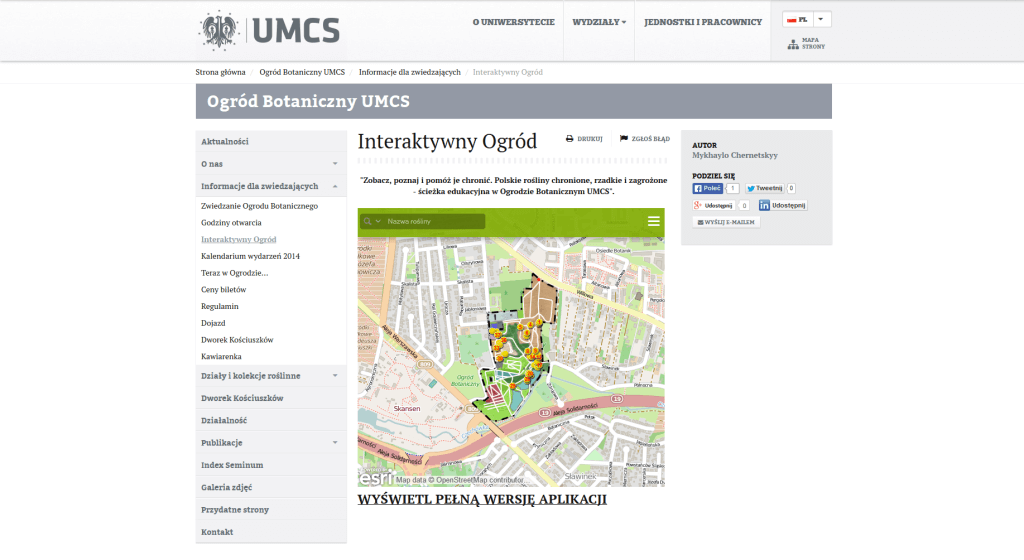The width and height of the screenshot is (1024, 560).
Task: Open Jednostki i pracownicy menu item
Action: [703, 22]
